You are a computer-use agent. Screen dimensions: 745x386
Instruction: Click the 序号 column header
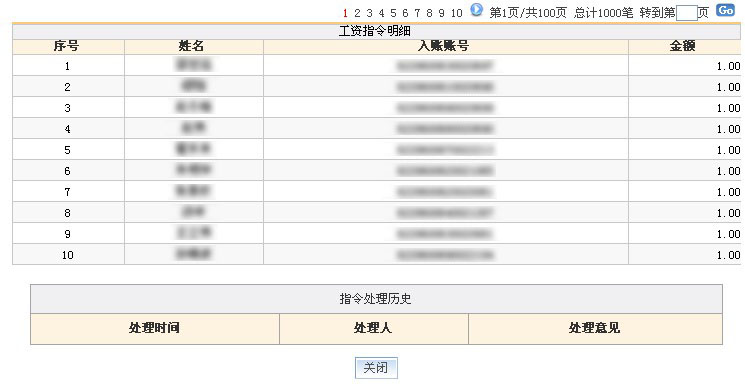click(x=68, y=47)
